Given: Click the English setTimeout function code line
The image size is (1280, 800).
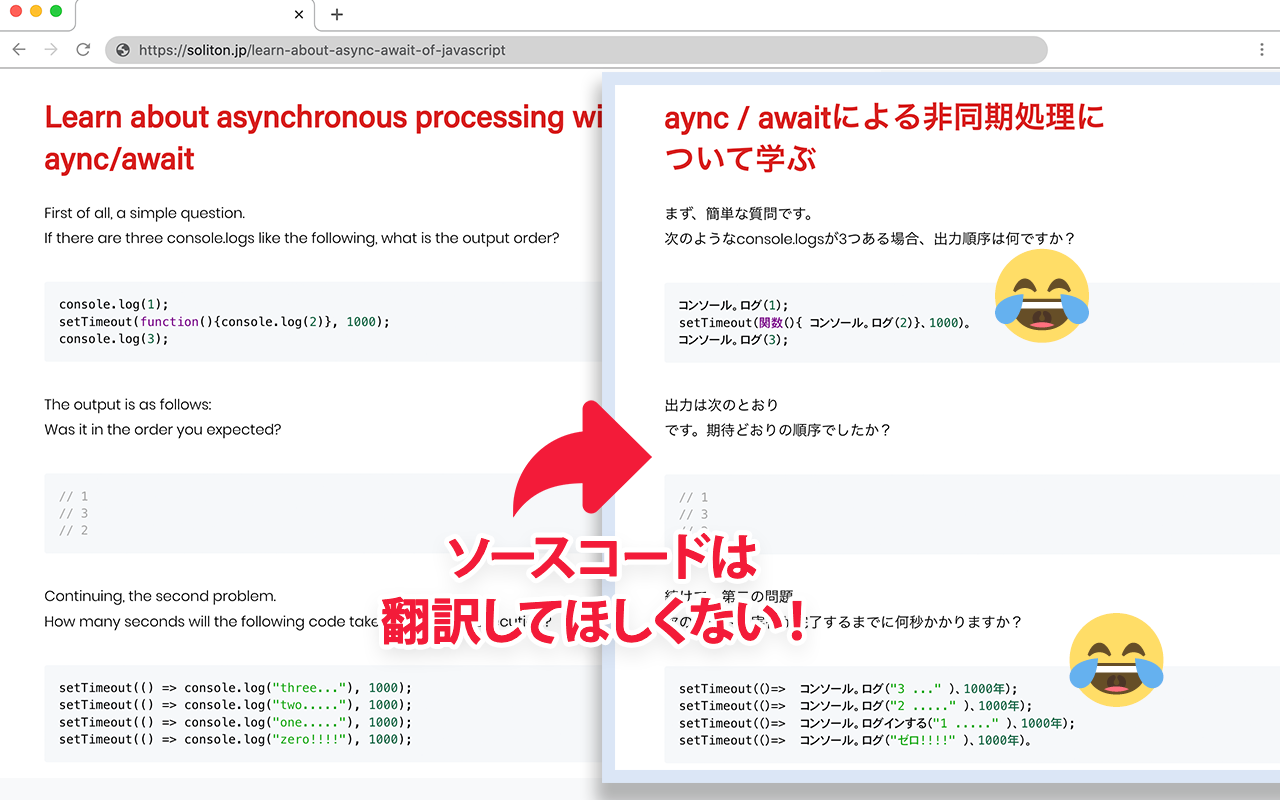Looking at the screenshot, I should click(x=224, y=321).
